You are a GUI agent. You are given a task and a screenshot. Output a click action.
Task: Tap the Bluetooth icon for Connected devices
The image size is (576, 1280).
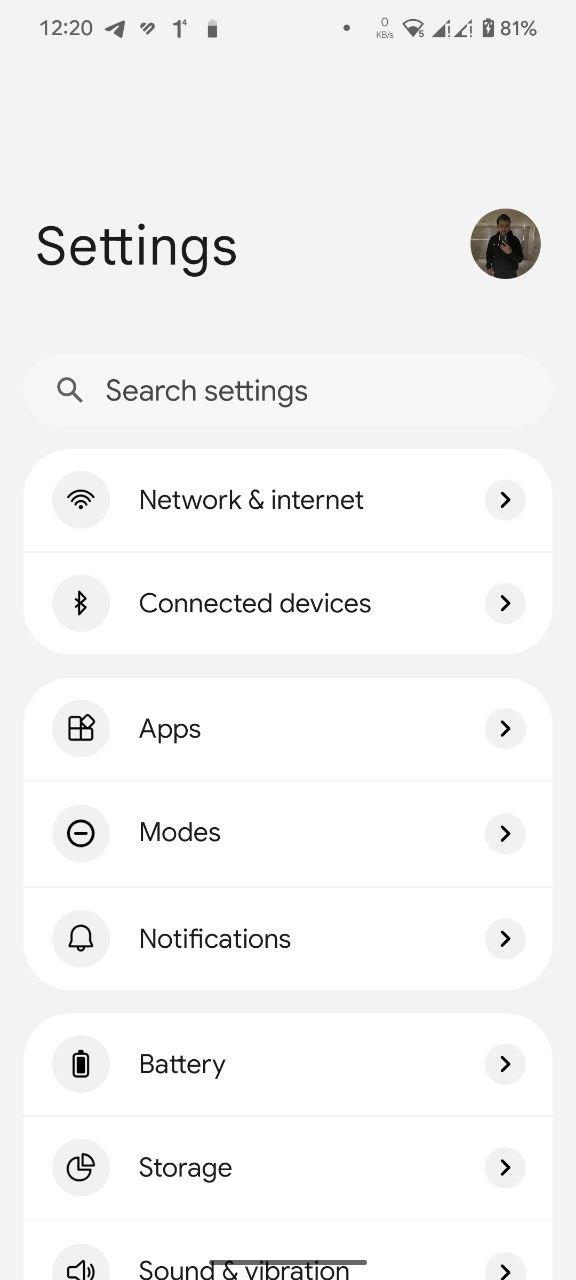click(81, 603)
